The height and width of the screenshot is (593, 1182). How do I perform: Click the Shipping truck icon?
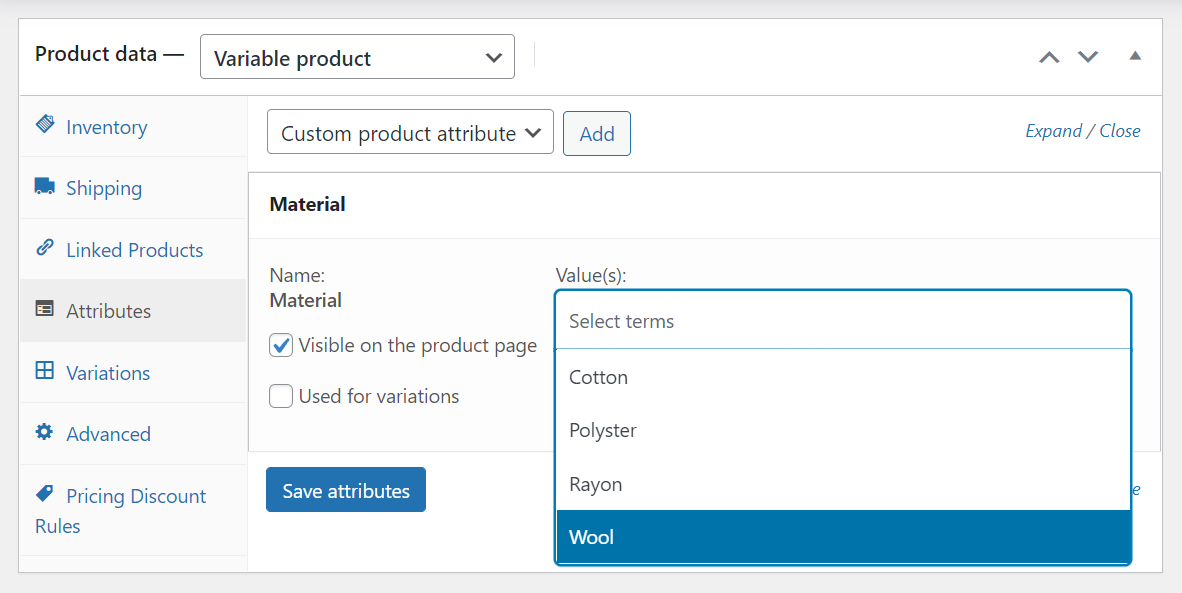[x=45, y=187]
